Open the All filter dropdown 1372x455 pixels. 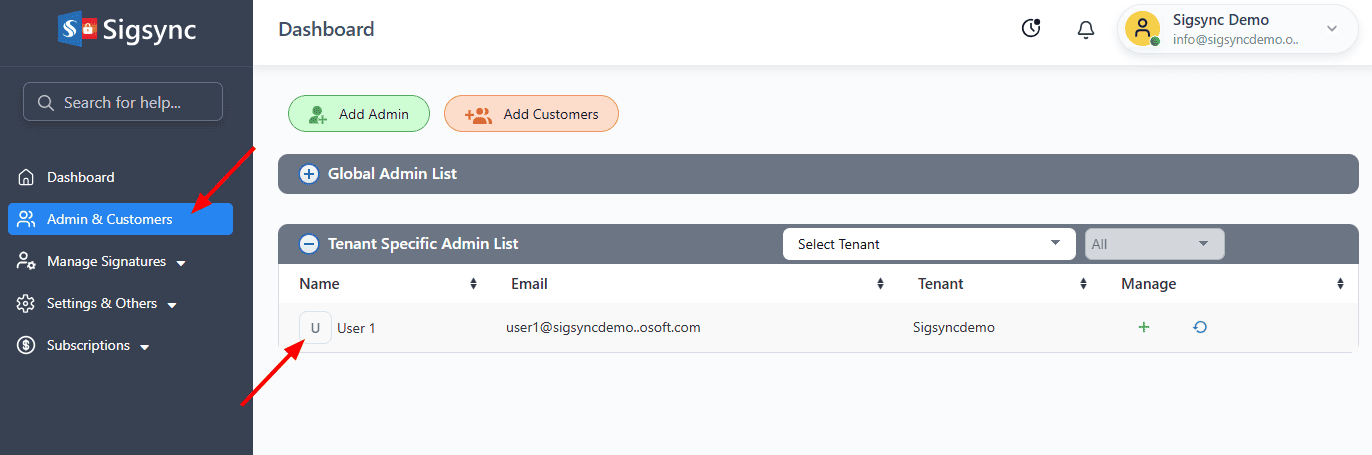[1154, 244]
